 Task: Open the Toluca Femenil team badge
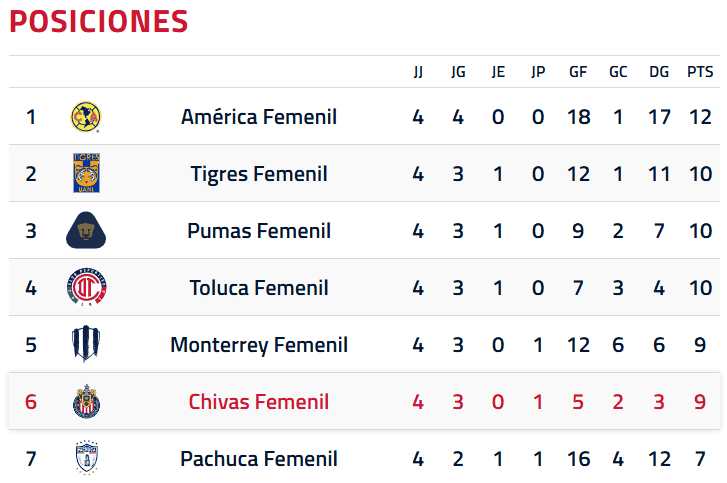coord(86,287)
